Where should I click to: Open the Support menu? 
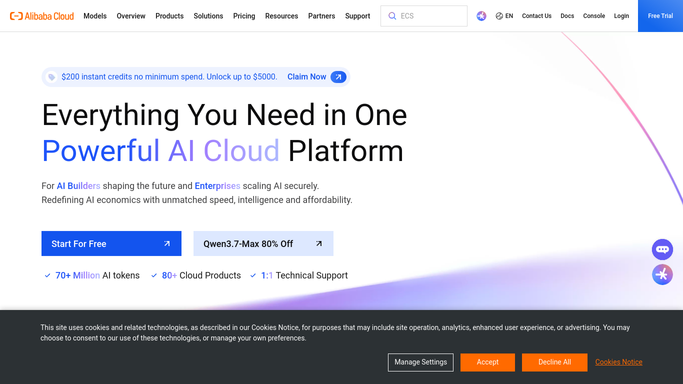pyautogui.click(x=358, y=16)
